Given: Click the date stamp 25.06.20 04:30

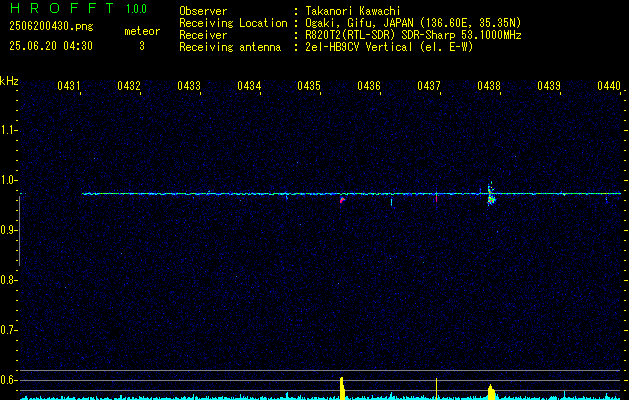Looking at the screenshot, I should click(x=51, y=46).
